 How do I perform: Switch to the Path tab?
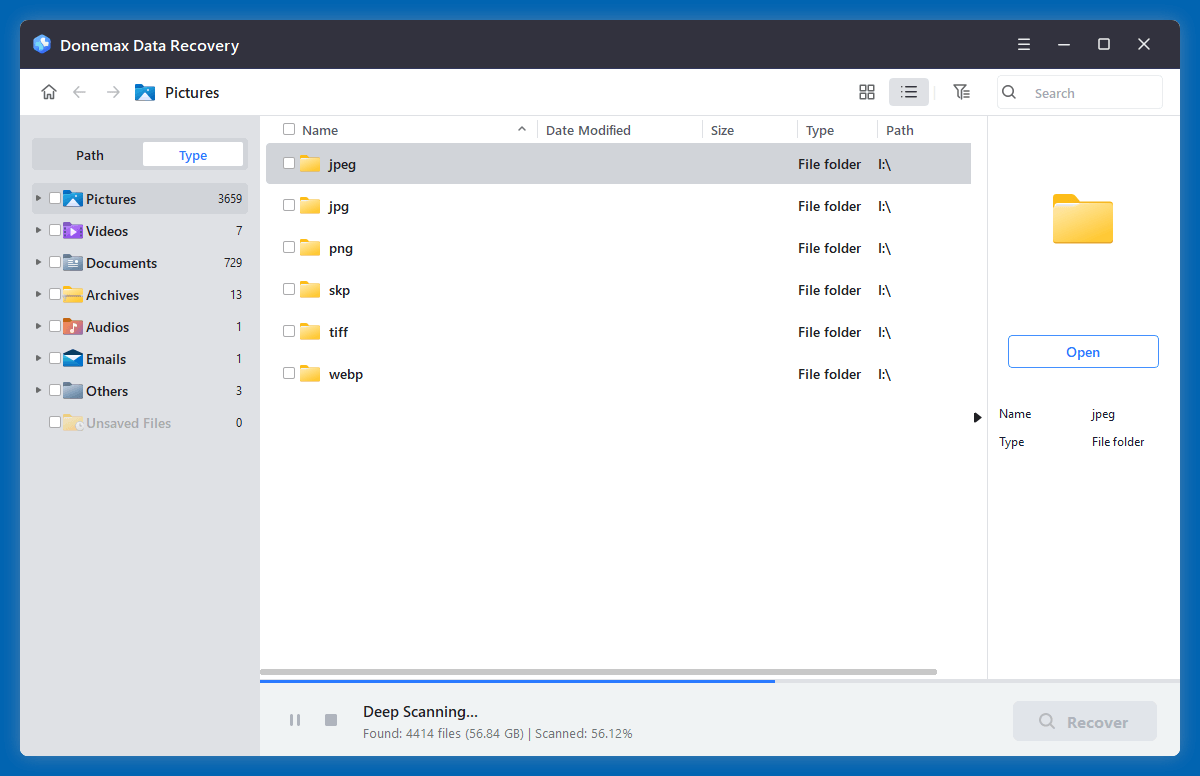click(x=89, y=154)
